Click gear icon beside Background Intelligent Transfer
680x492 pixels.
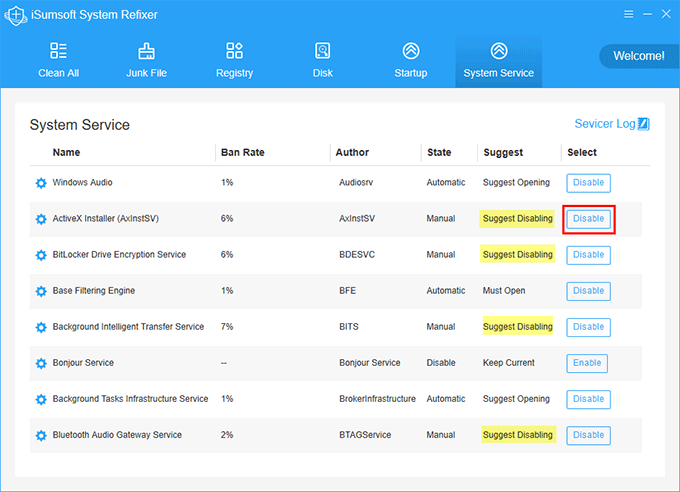tap(41, 327)
